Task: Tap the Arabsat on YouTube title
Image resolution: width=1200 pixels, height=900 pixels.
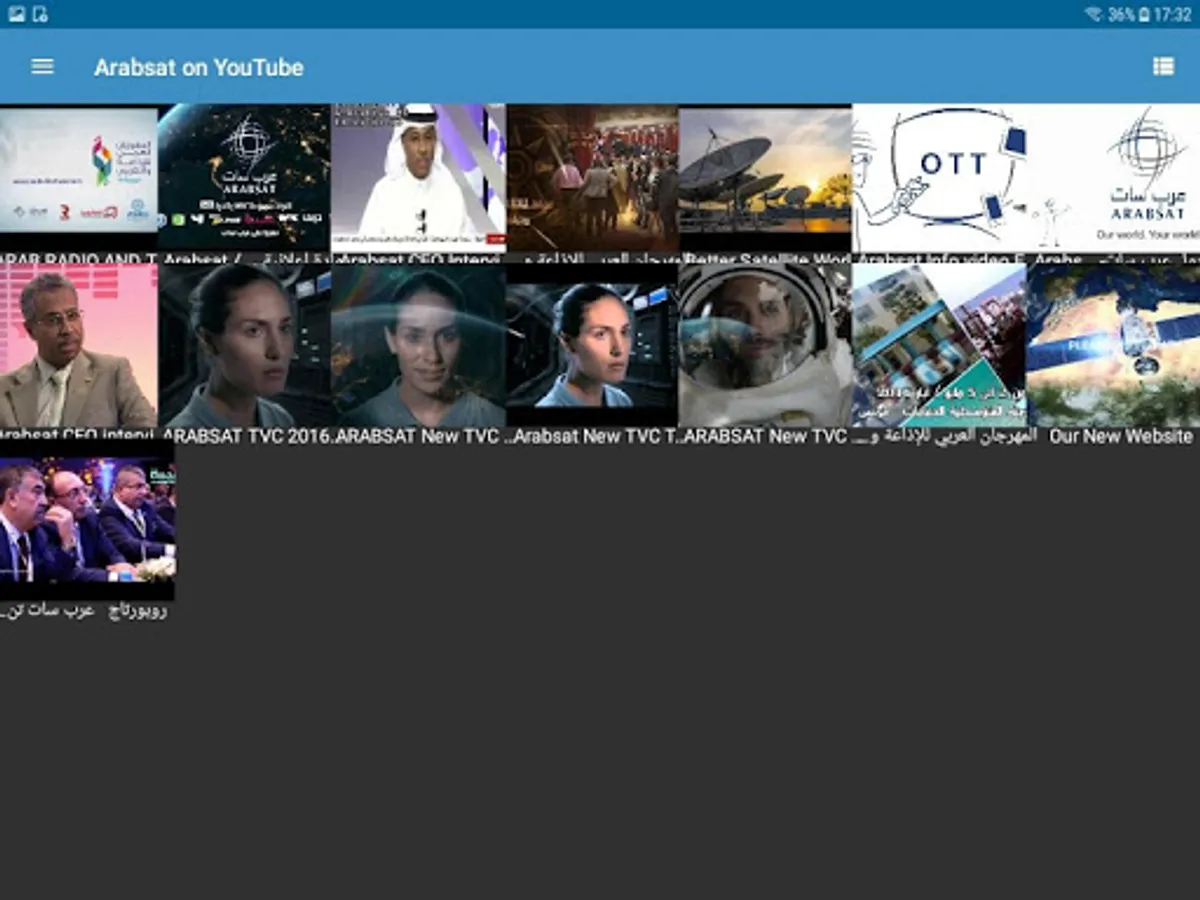Action: pos(199,68)
